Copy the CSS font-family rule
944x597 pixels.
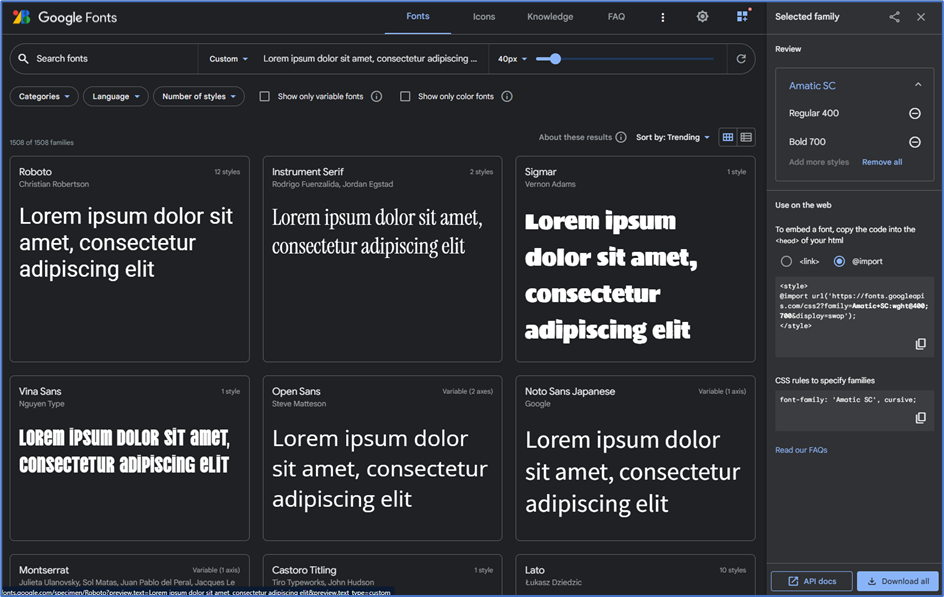point(921,418)
